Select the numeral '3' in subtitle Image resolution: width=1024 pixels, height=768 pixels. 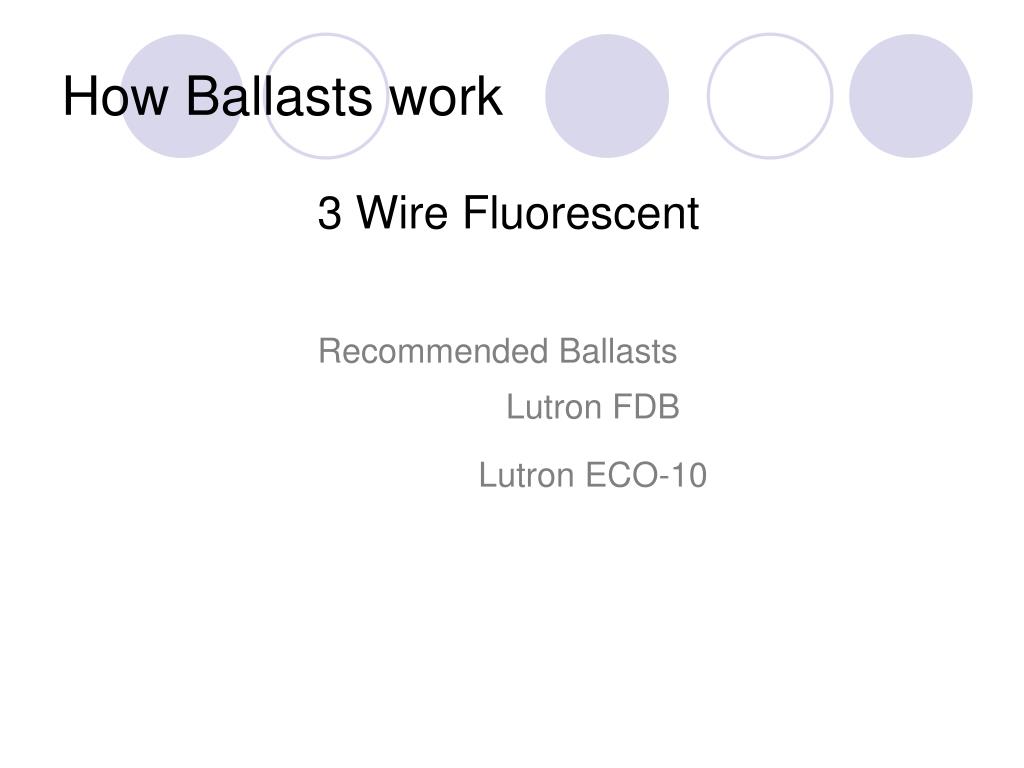(x=329, y=213)
